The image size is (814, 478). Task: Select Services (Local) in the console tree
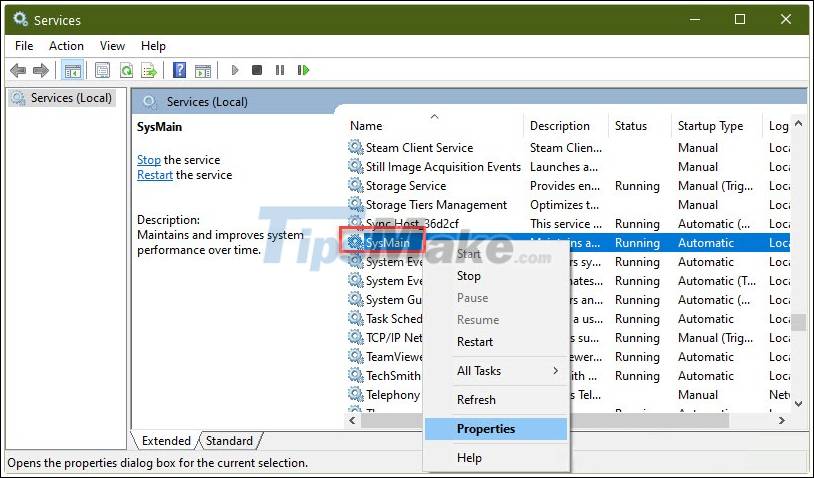point(62,98)
